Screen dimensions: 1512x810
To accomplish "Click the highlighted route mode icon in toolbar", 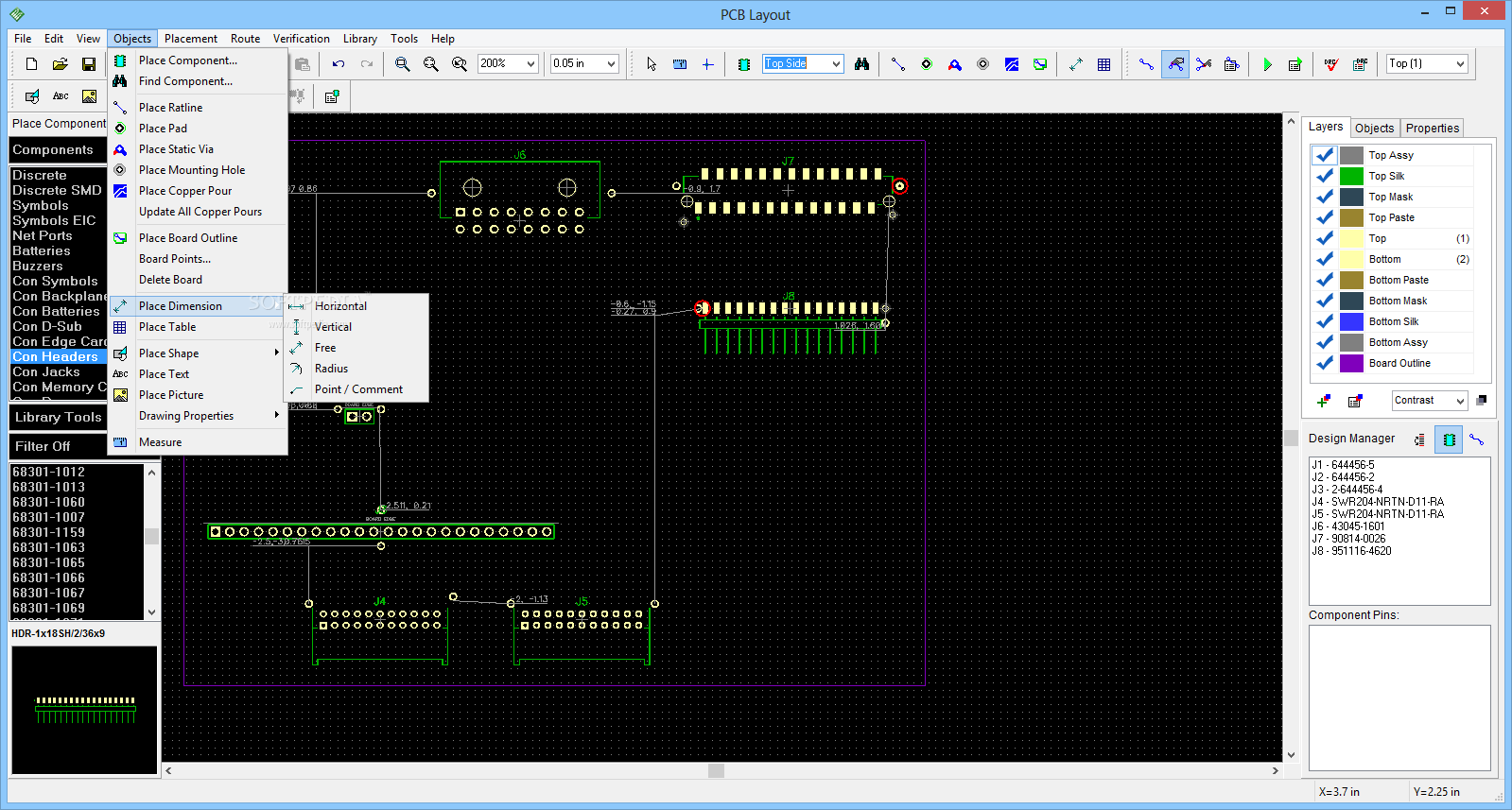I will click(1174, 64).
